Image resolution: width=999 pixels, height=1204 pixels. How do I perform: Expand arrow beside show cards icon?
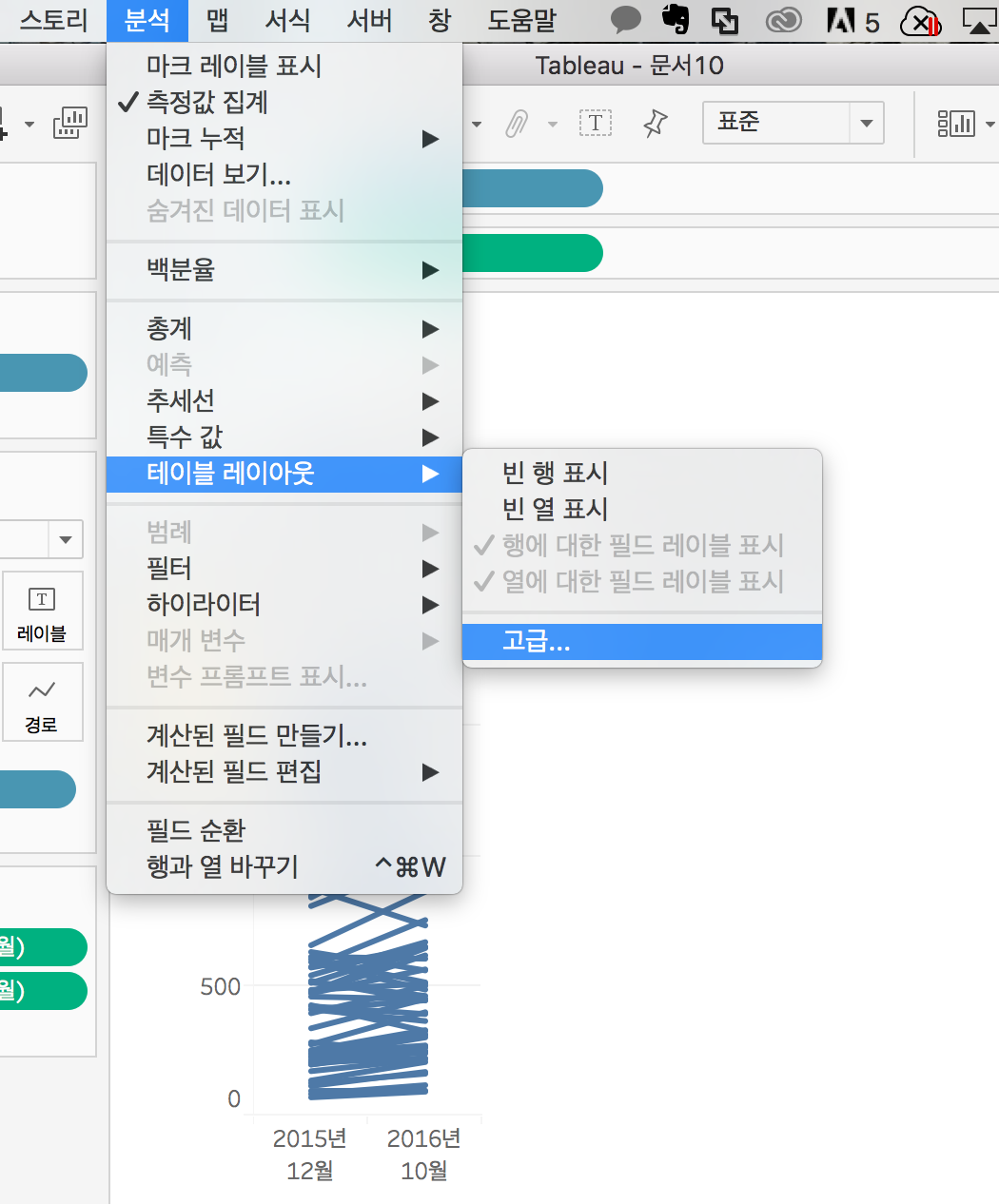point(990,124)
